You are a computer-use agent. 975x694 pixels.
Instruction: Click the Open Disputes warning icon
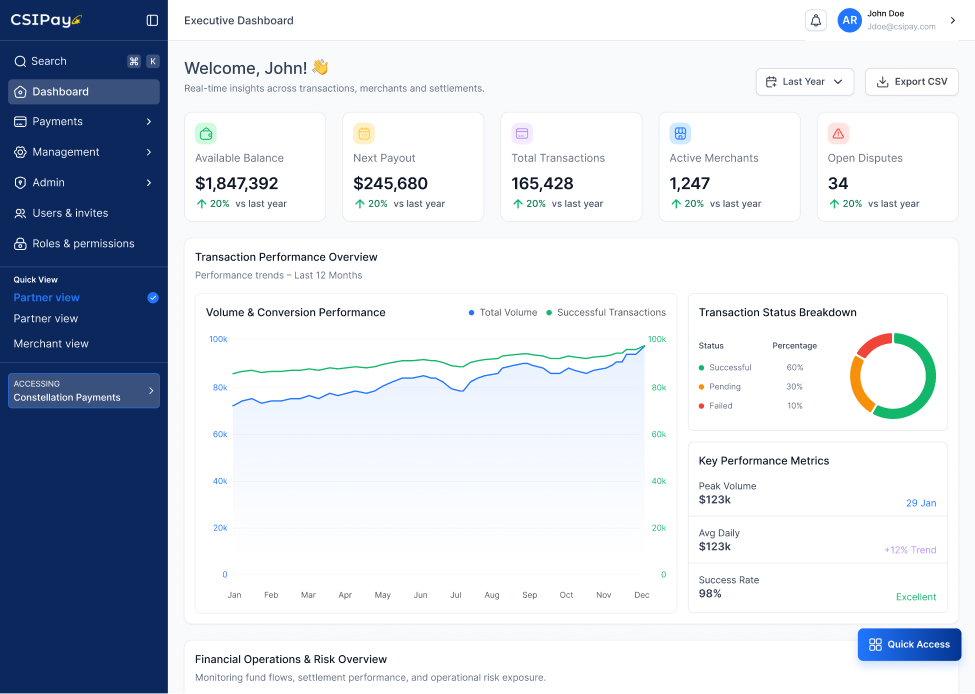[x=838, y=133]
